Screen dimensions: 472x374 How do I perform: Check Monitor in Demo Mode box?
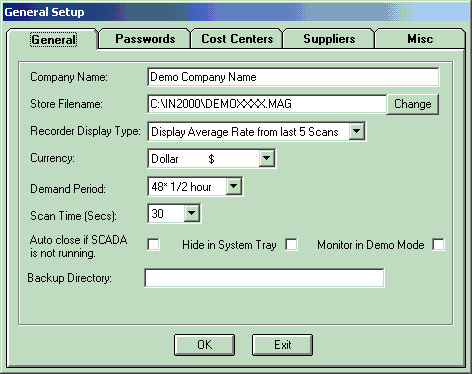tap(438, 245)
